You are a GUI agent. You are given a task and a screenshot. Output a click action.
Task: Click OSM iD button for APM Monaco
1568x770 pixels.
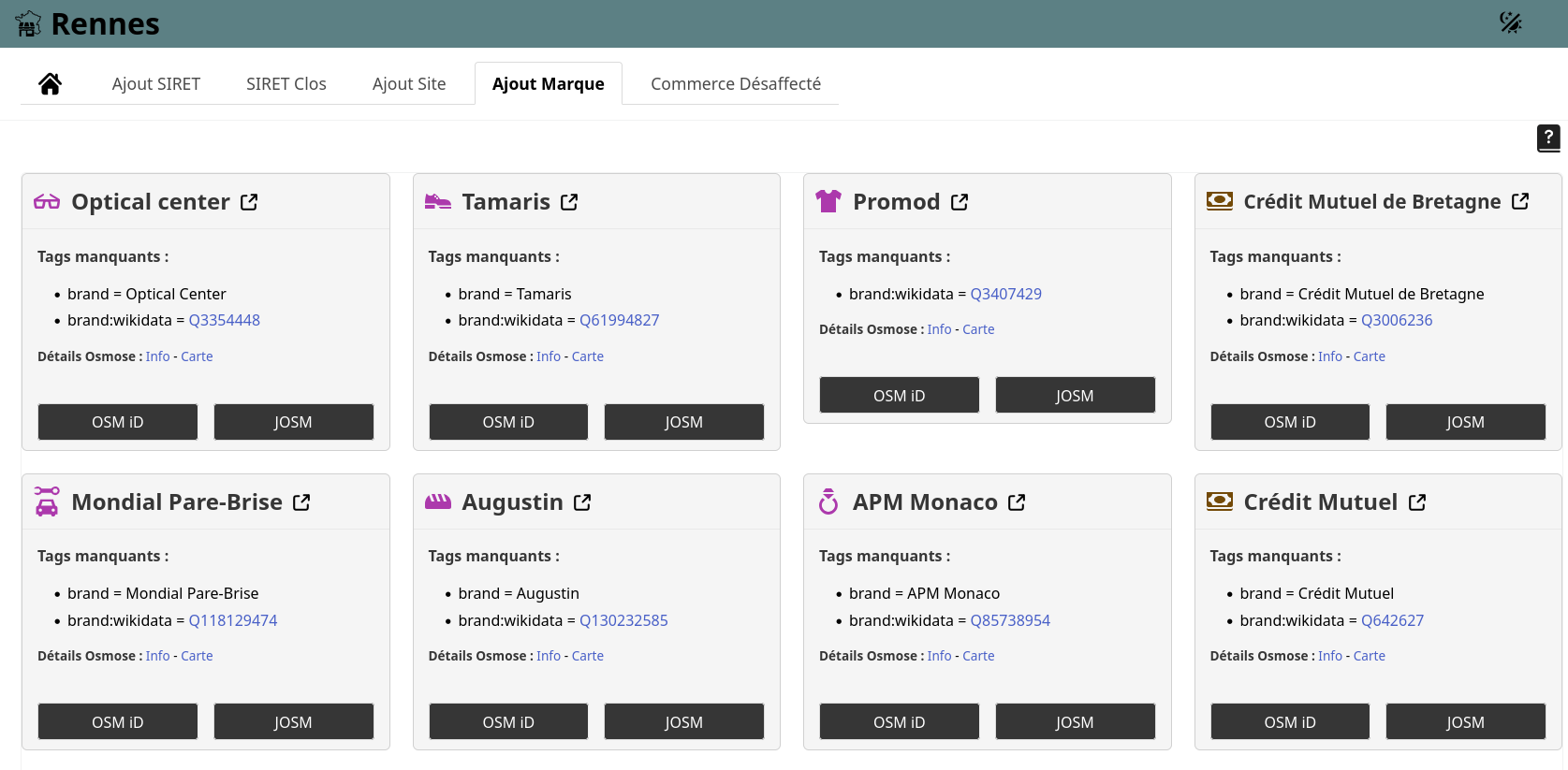click(x=900, y=722)
